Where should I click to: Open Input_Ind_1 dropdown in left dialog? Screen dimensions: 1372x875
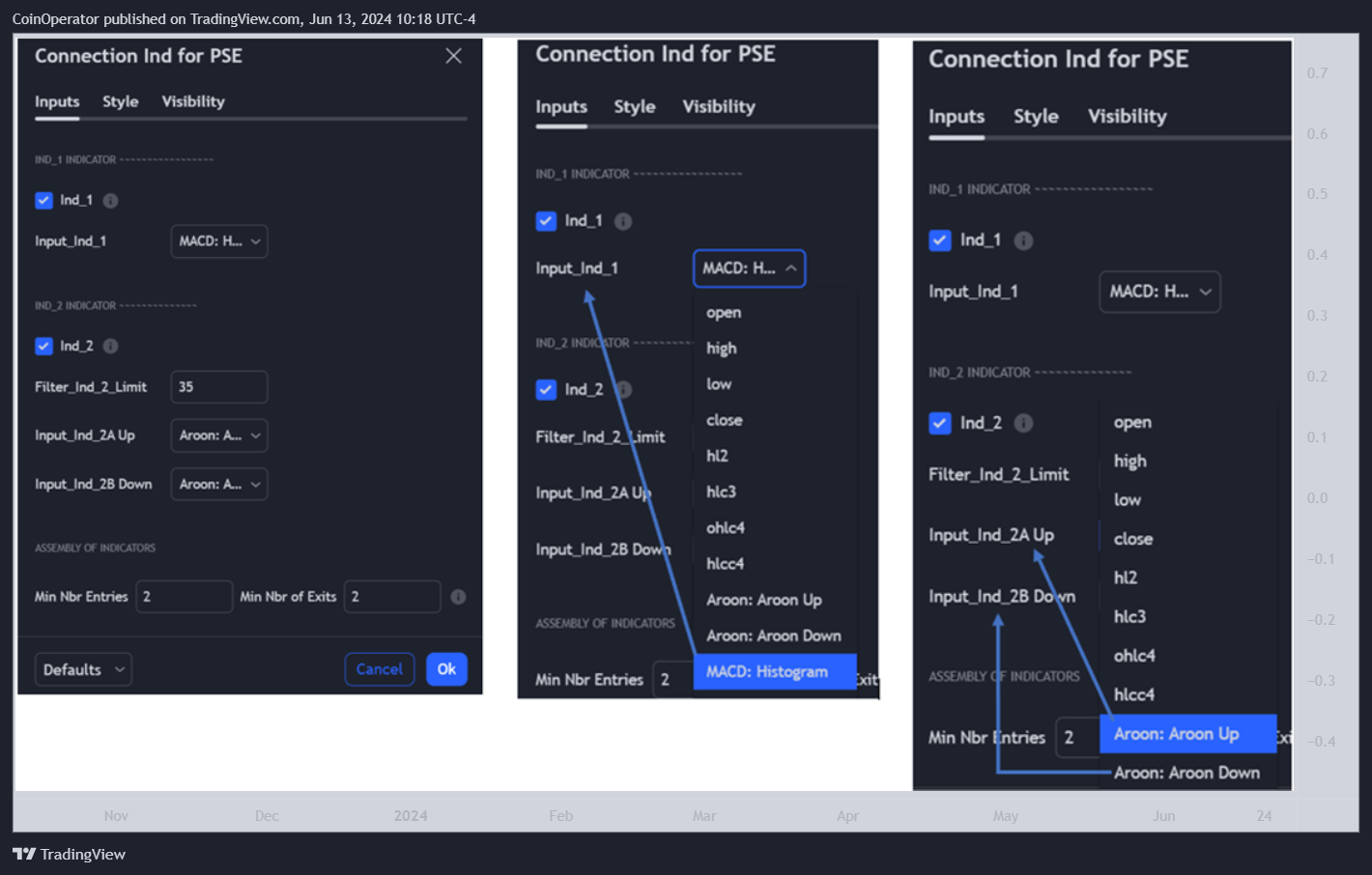tap(219, 241)
